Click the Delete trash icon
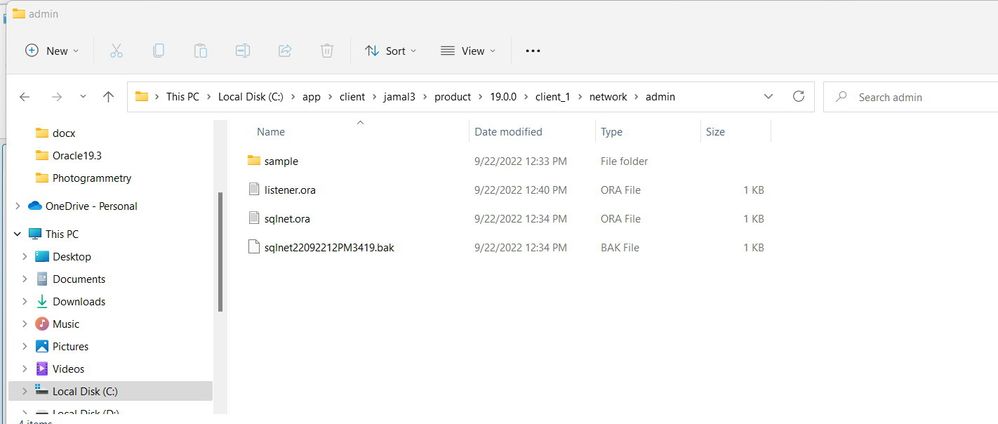 (327, 51)
